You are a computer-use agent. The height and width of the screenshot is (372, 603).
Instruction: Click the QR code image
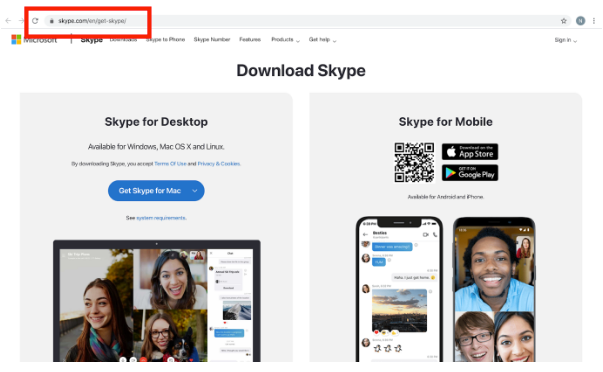point(414,162)
